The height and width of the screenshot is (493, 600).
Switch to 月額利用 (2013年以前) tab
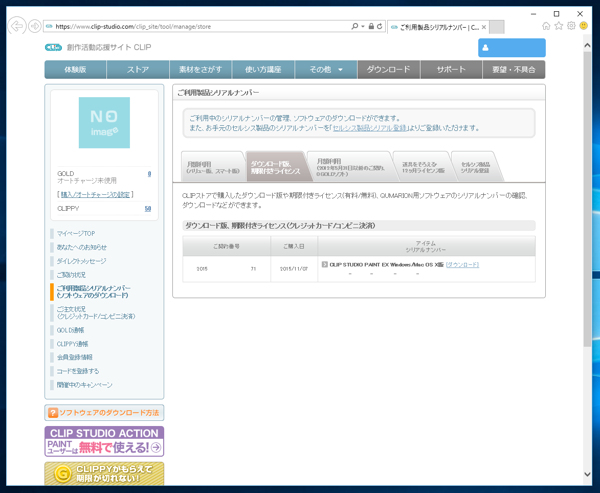351,167
